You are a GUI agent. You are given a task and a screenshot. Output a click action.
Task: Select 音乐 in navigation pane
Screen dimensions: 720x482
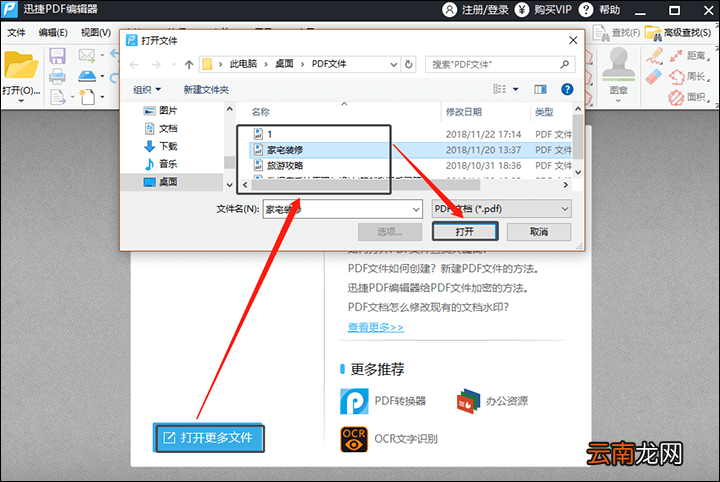pyautogui.click(x=160, y=164)
